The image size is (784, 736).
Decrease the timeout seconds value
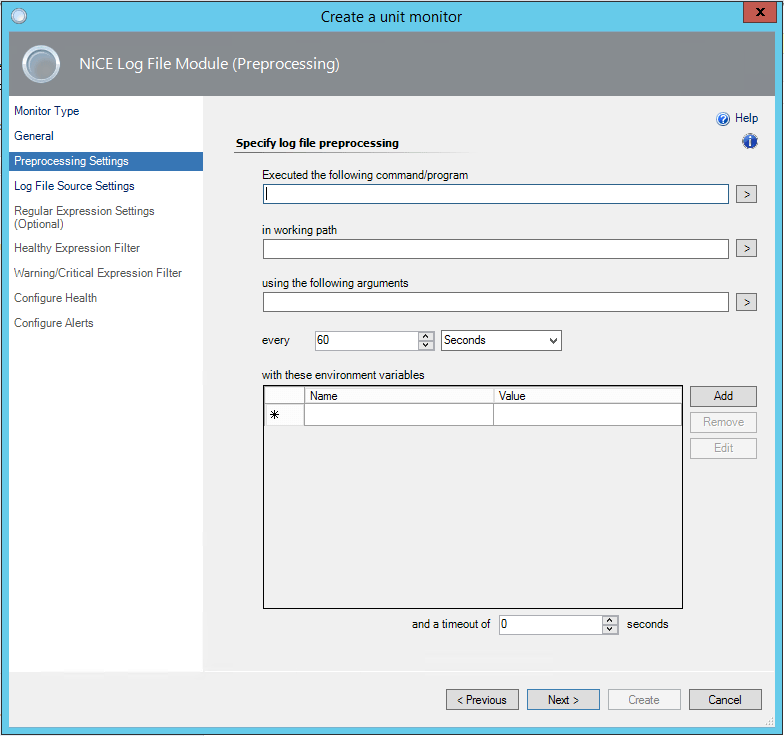click(x=610, y=629)
